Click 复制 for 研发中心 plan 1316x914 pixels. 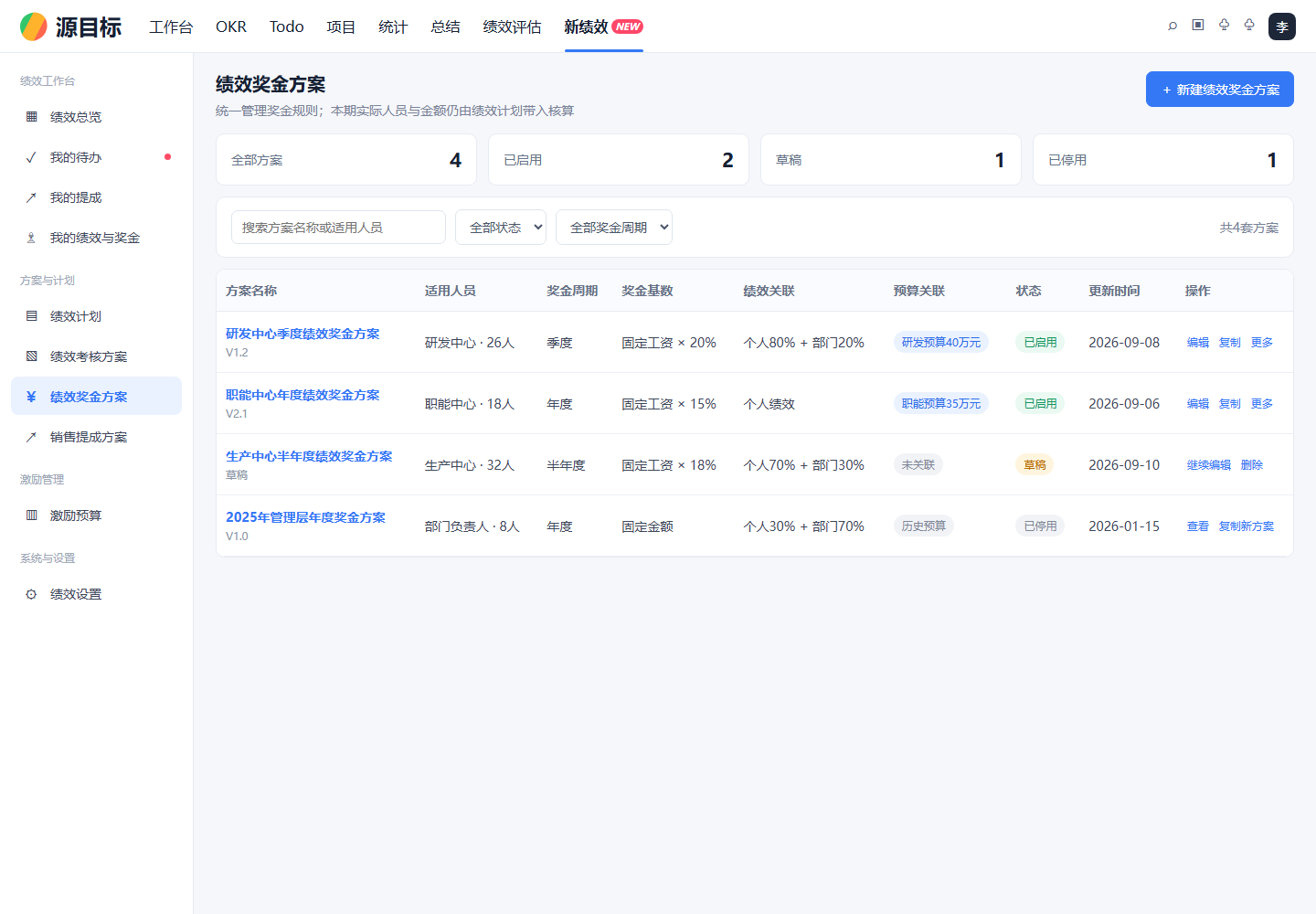(1230, 343)
